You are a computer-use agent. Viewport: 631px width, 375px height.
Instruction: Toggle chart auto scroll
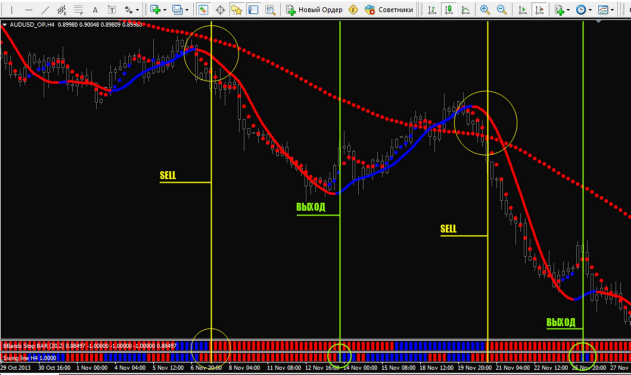522,10
